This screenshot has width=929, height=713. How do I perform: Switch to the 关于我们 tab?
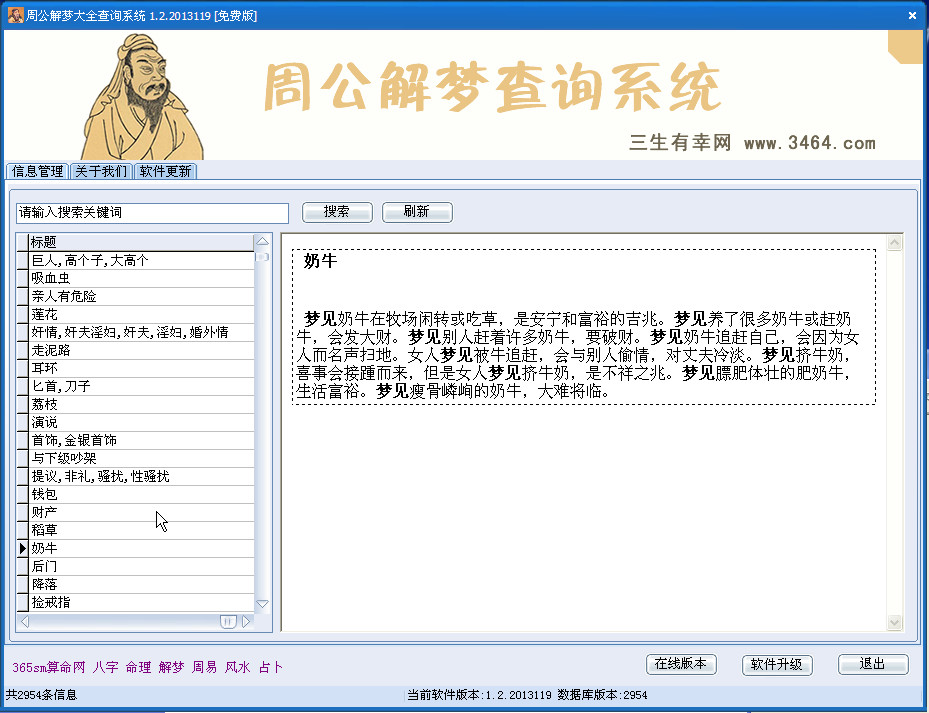[x=101, y=171]
